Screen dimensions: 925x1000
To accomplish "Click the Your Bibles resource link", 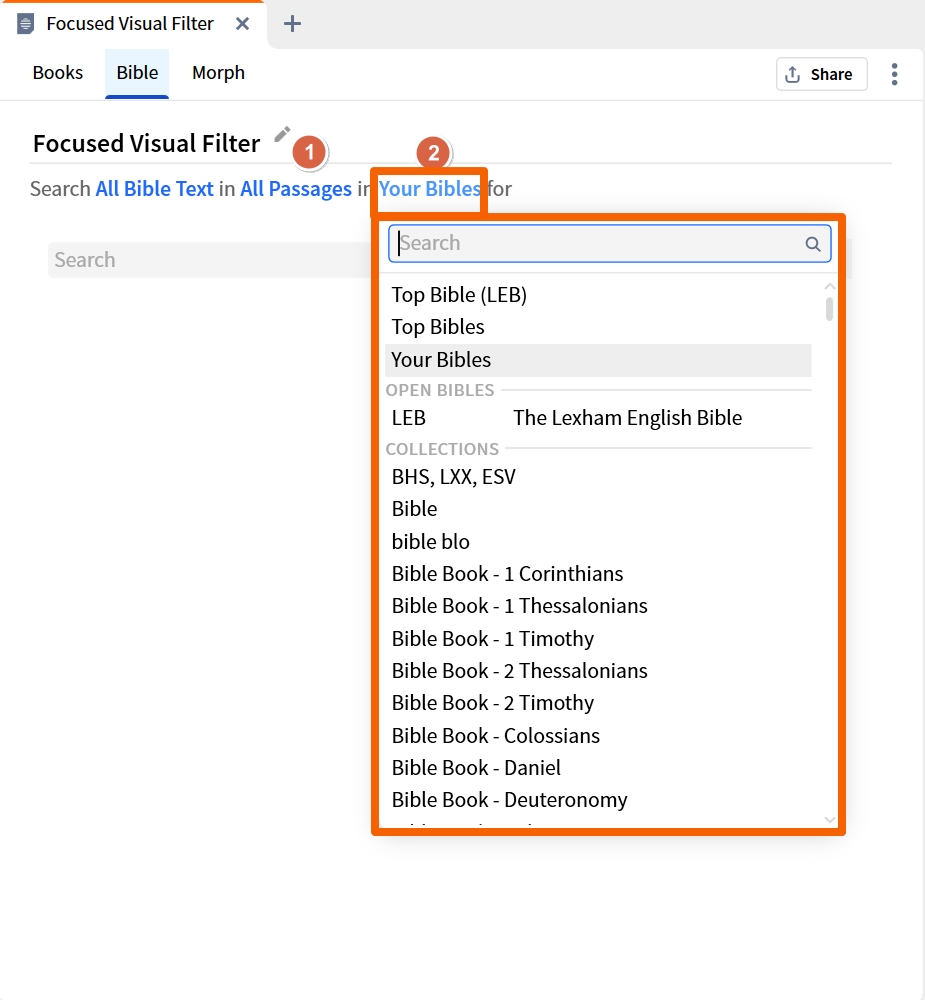I will (x=429, y=189).
